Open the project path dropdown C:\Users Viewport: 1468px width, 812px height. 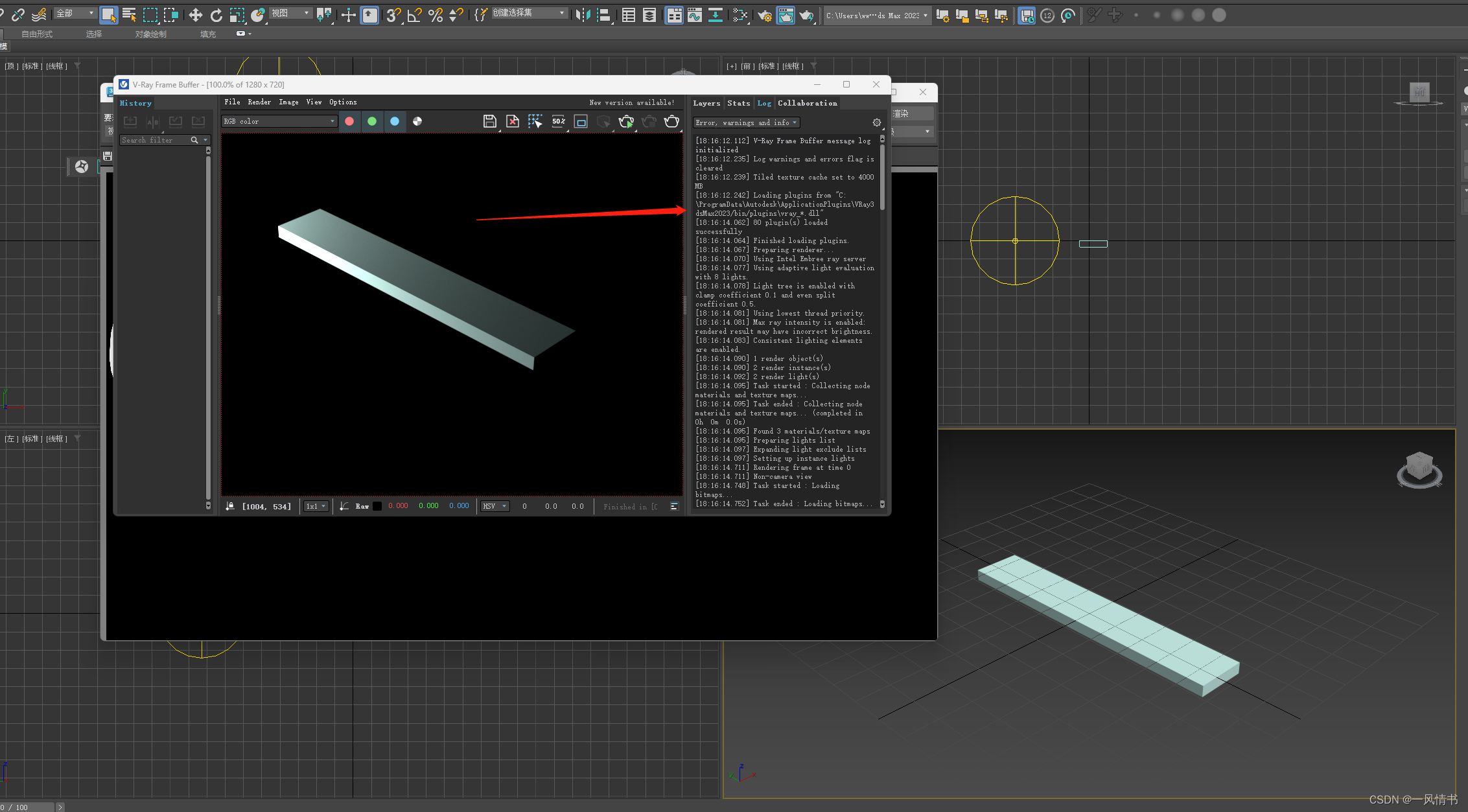877,15
